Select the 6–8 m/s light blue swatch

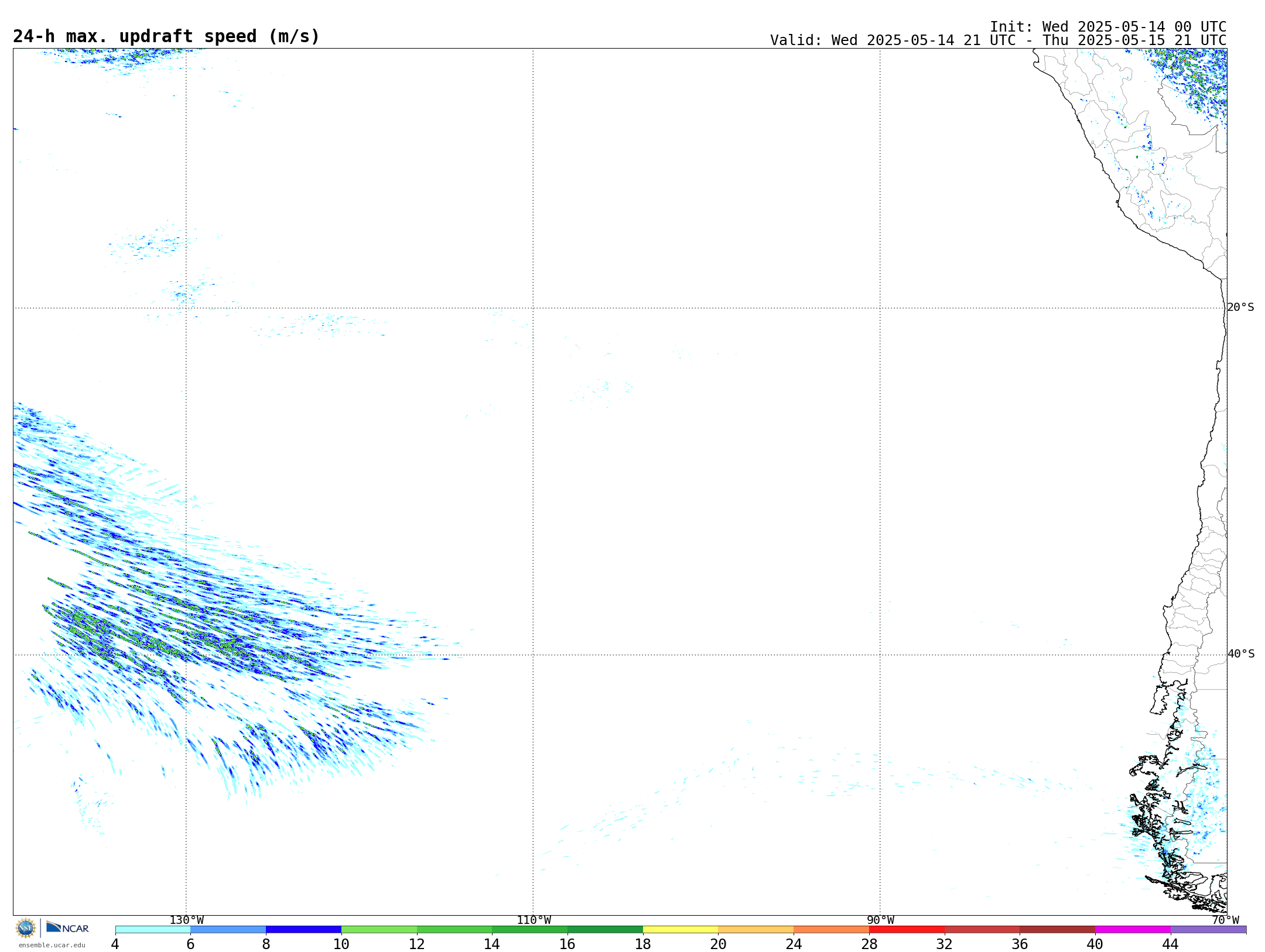point(228,930)
